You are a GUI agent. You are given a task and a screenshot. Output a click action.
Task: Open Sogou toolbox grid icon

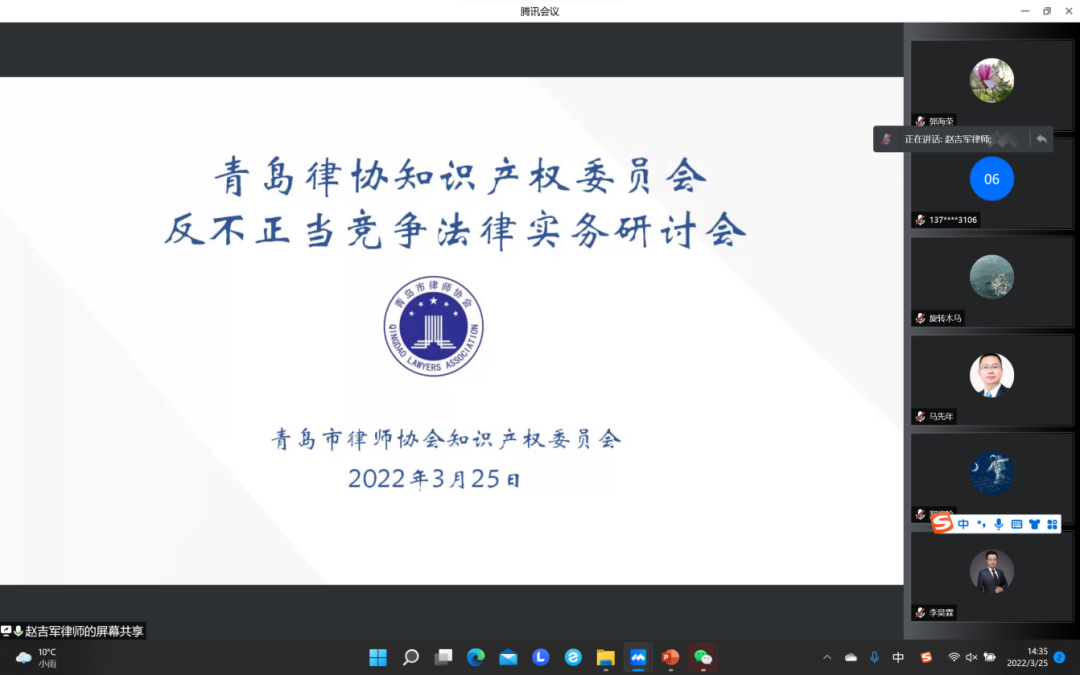coord(1051,524)
